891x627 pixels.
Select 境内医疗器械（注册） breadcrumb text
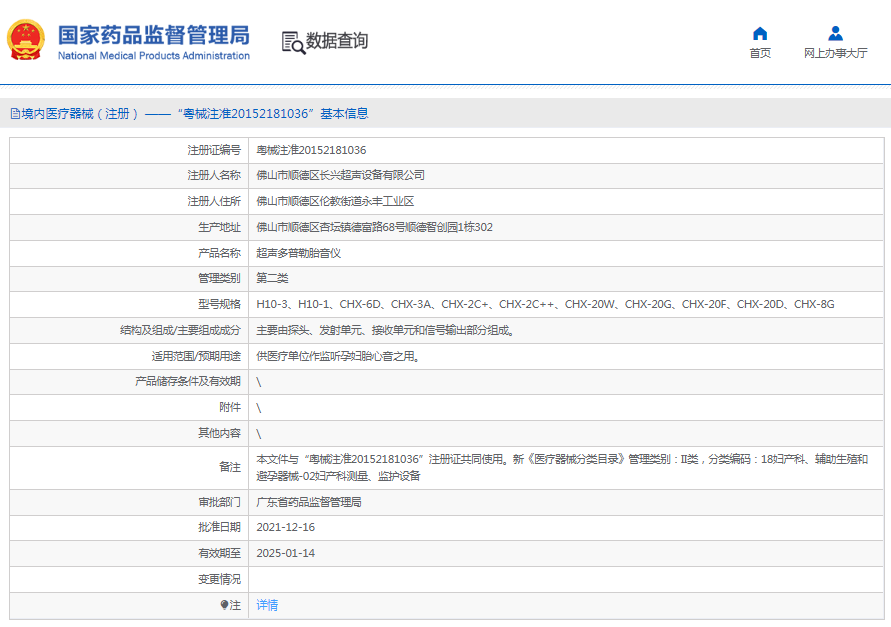[x=80, y=114]
